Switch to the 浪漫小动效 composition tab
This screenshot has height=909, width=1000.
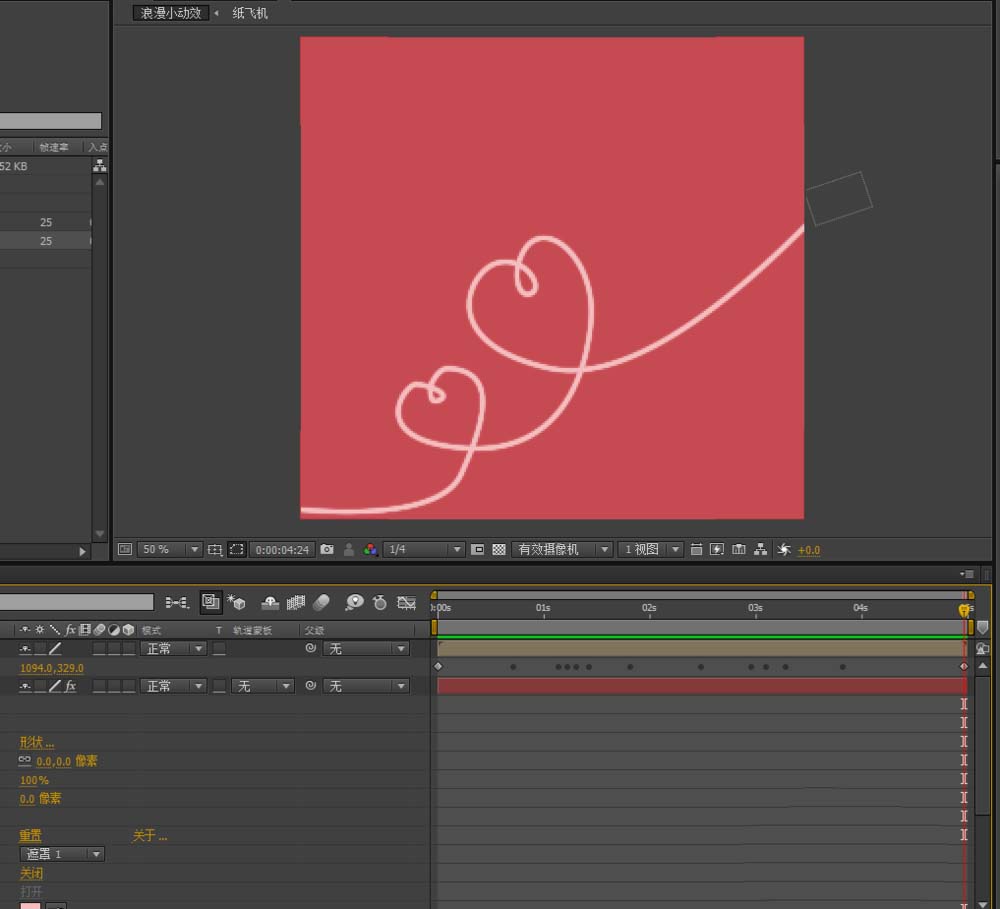coord(171,13)
